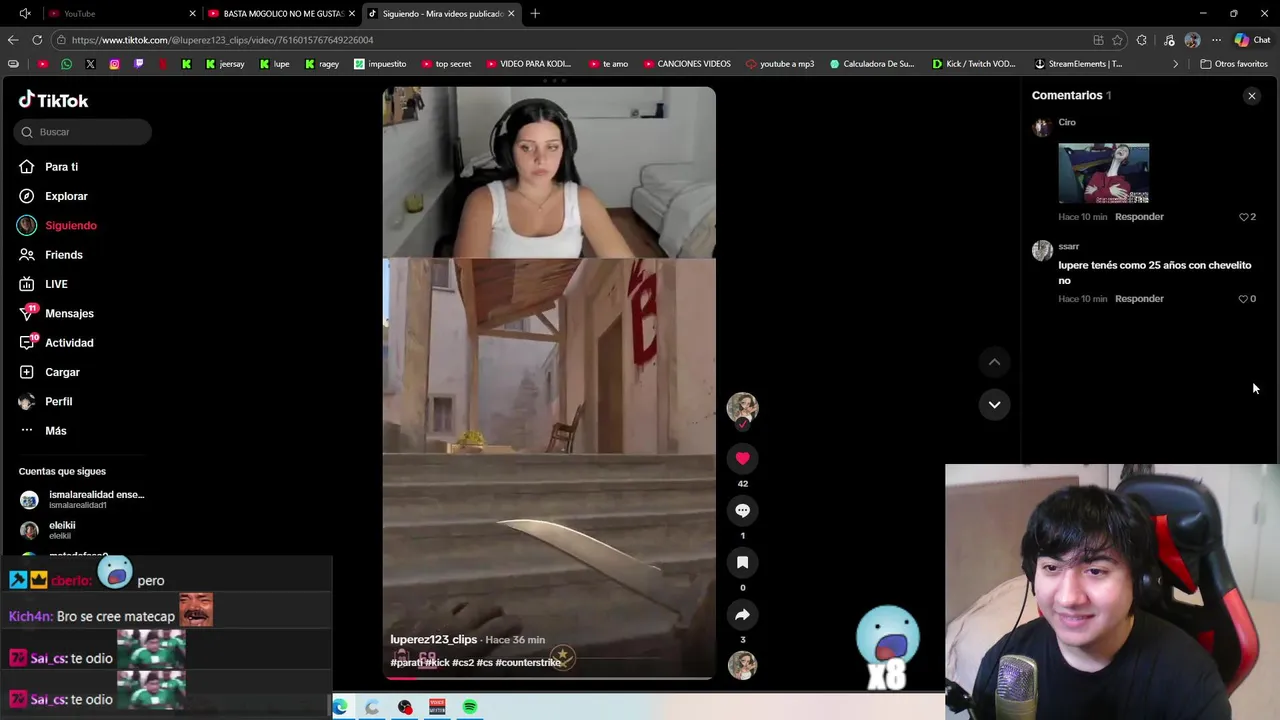
Task: Open the sound disc avatar below share
Action: (x=742, y=665)
